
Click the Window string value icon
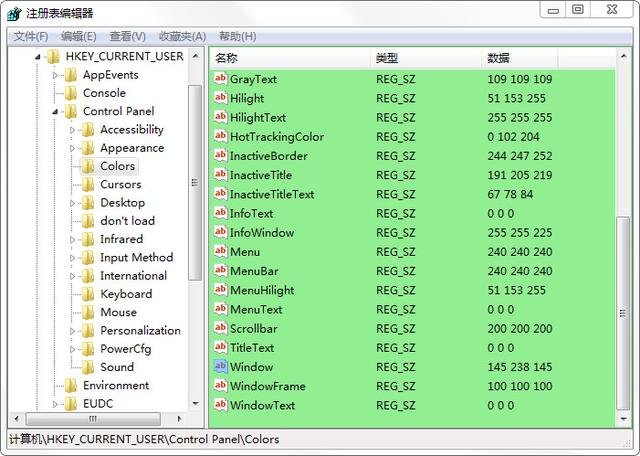[220, 366]
